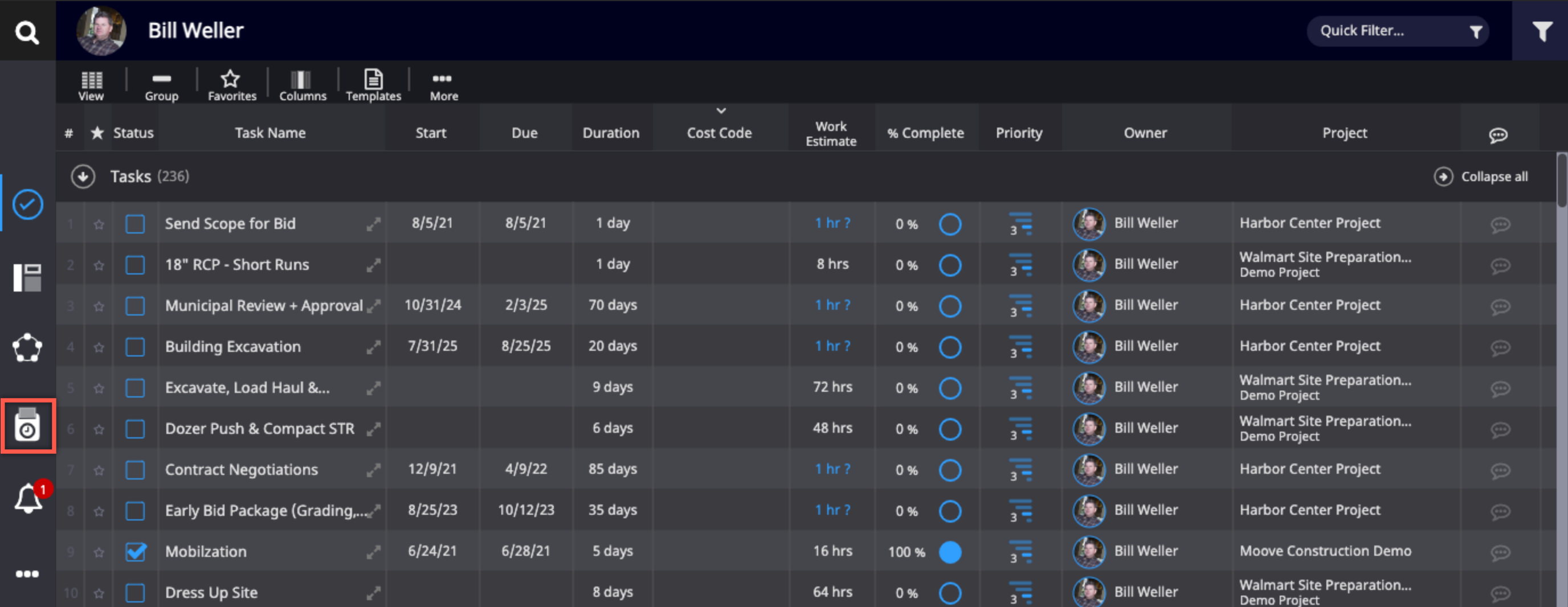Click the Cost Code column chevron

click(x=721, y=110)
